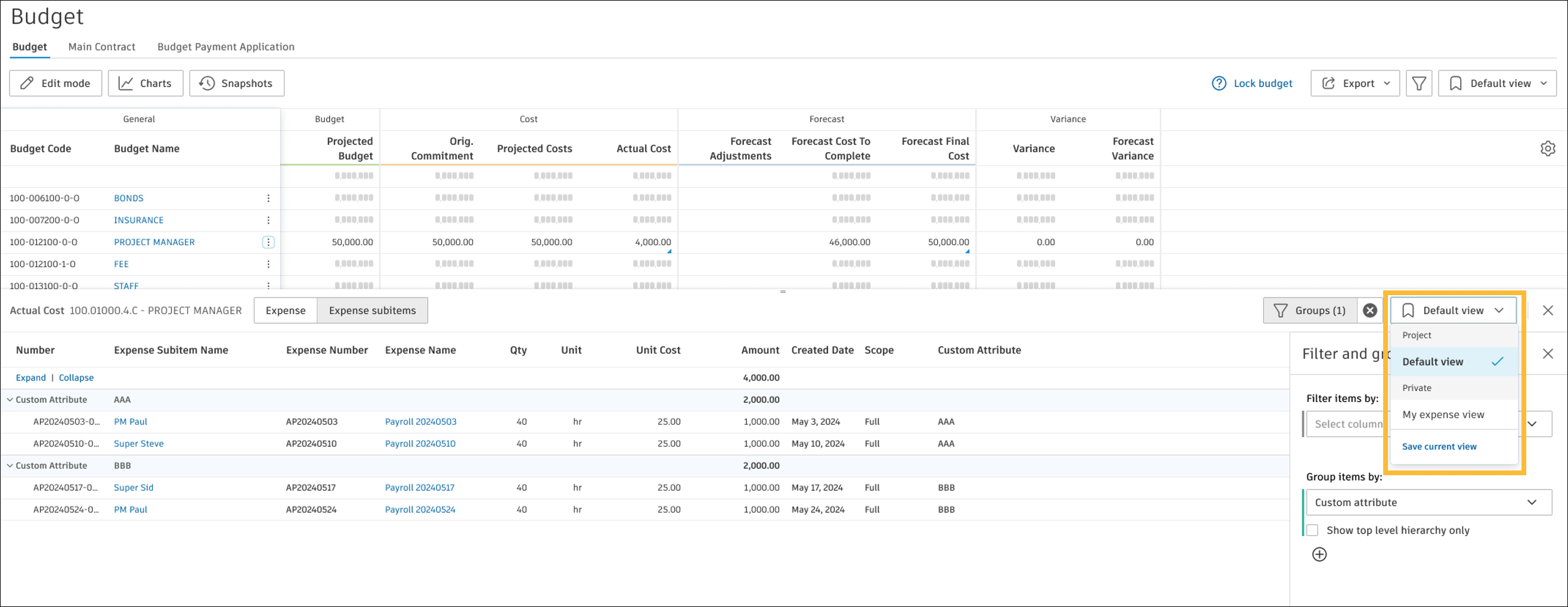Sort by the Created Date column header
This screenshot has width=1568, height=607.
click(x=822, y=350)
